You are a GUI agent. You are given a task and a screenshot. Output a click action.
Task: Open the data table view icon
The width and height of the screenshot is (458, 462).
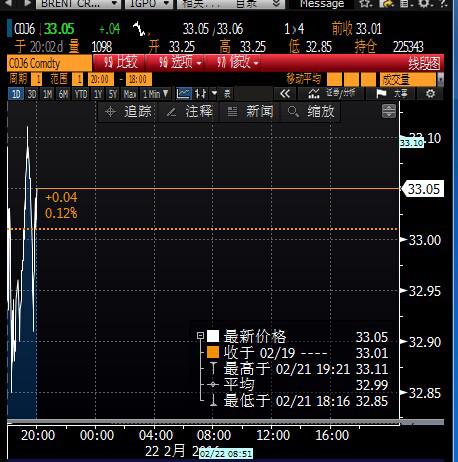click(227, 94)
